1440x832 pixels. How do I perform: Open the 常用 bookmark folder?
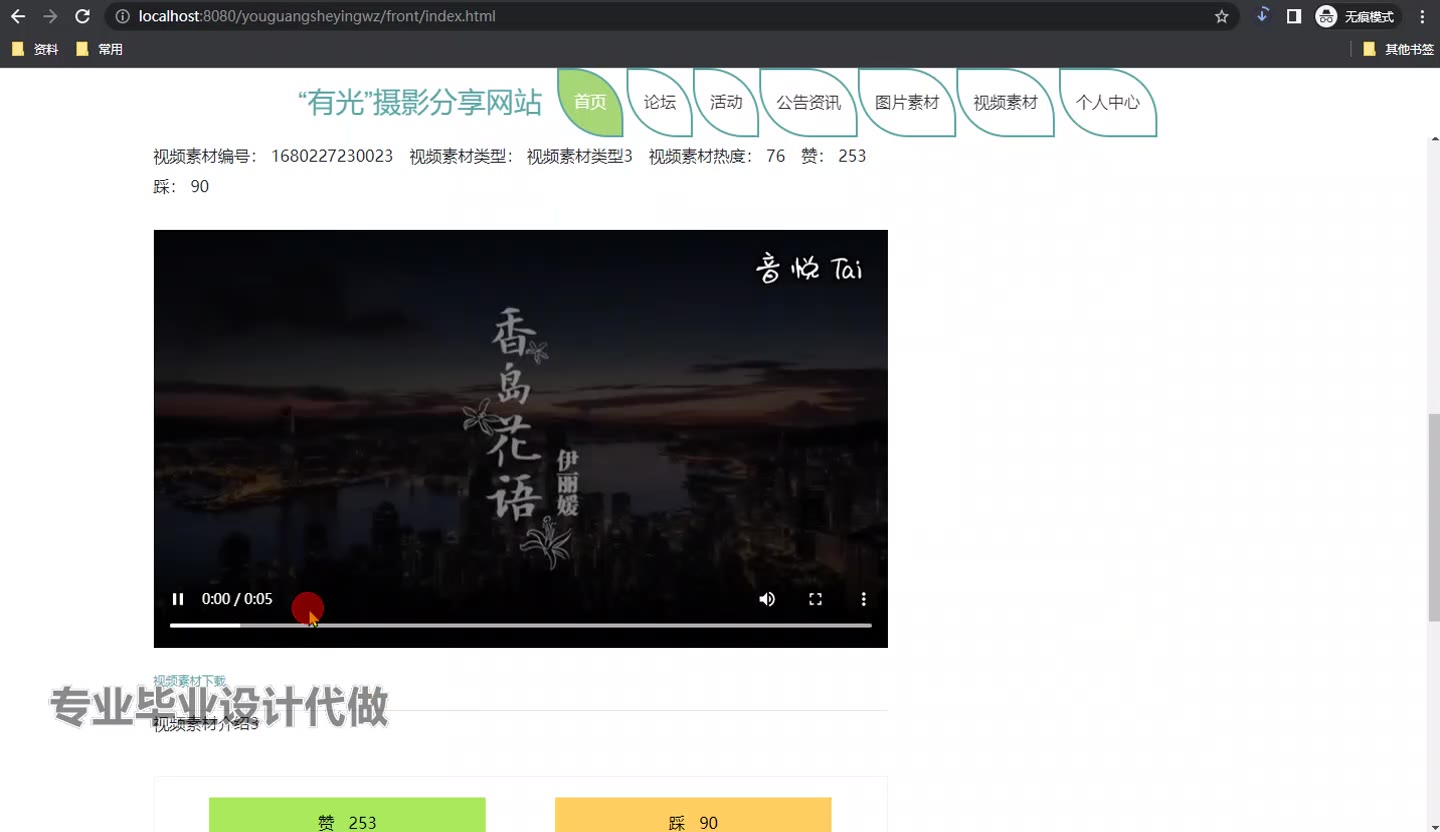99,49
